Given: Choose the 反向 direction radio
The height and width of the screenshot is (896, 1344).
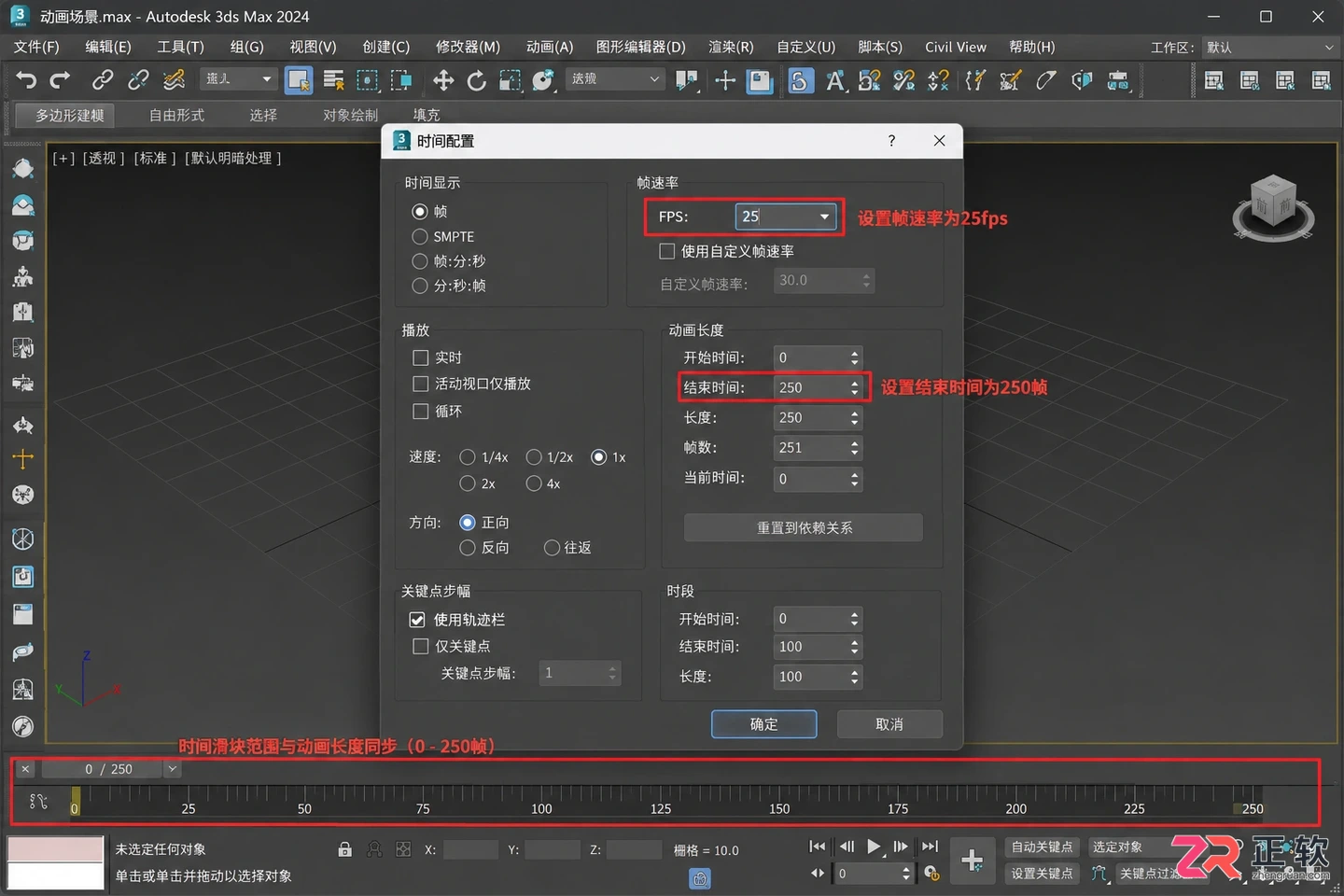Looking at the screenshot, I should (468, 548).
